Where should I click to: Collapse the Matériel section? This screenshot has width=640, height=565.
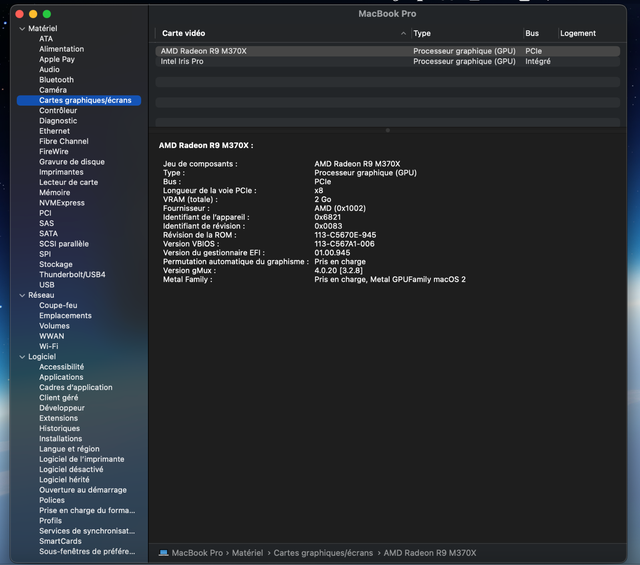22,29
